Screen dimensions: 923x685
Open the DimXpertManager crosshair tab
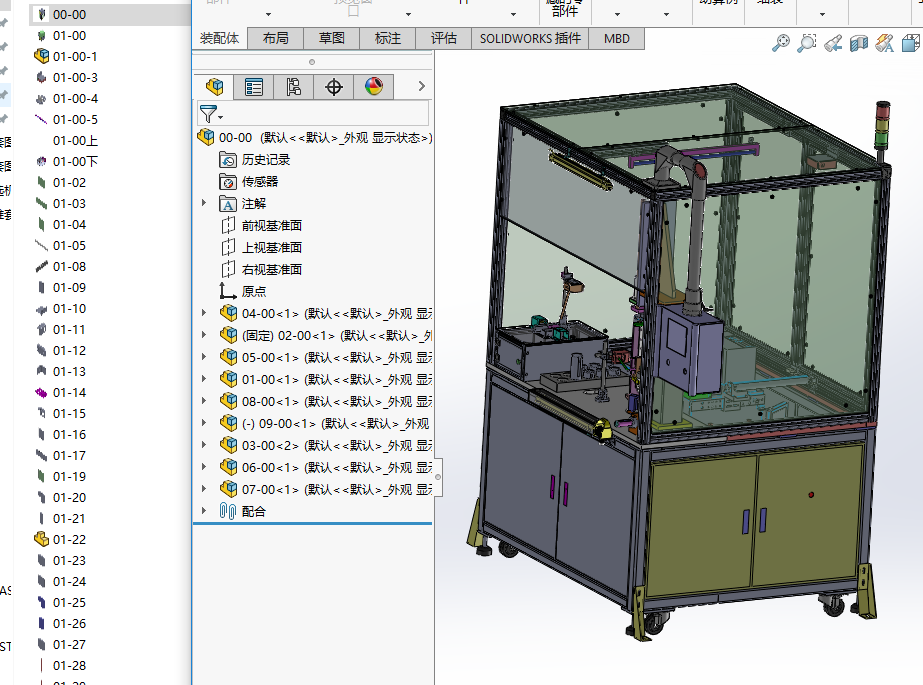coord(334,87)
